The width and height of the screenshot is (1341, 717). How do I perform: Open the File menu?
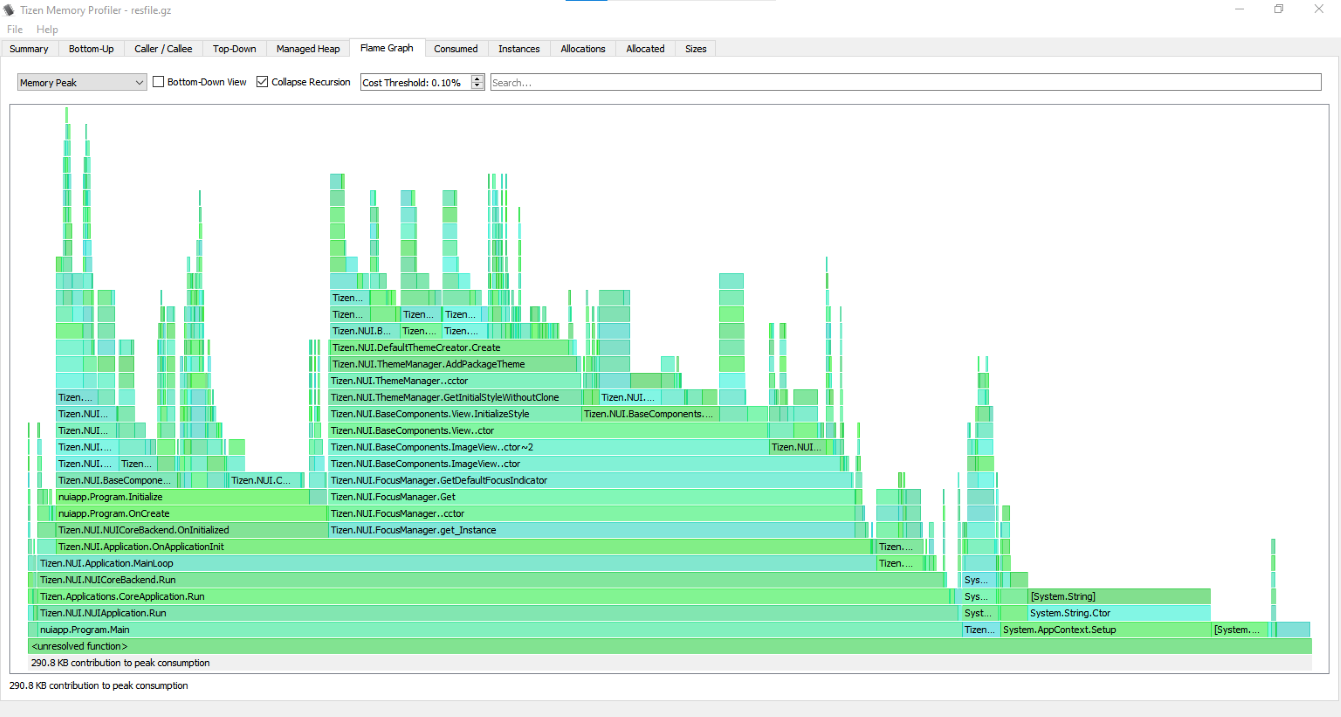(14, 29)
